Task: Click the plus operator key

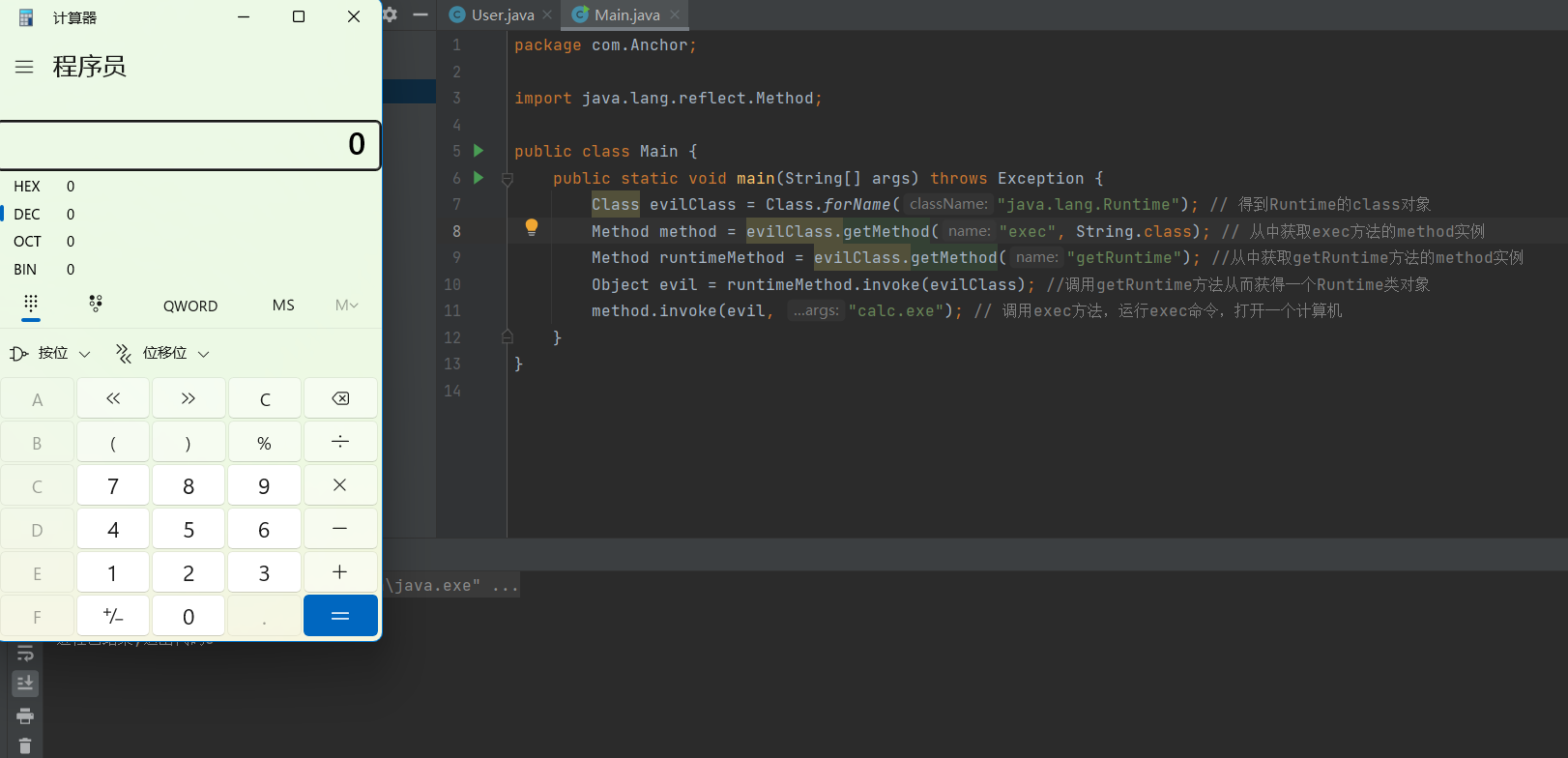Action: (x=340, y=572)
